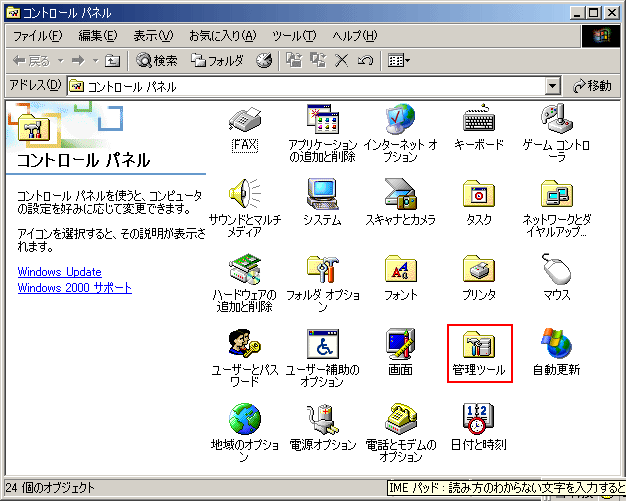Open the ファイル(F) menu
This screenshot has width=626, height=501.
tap(38, 36)
